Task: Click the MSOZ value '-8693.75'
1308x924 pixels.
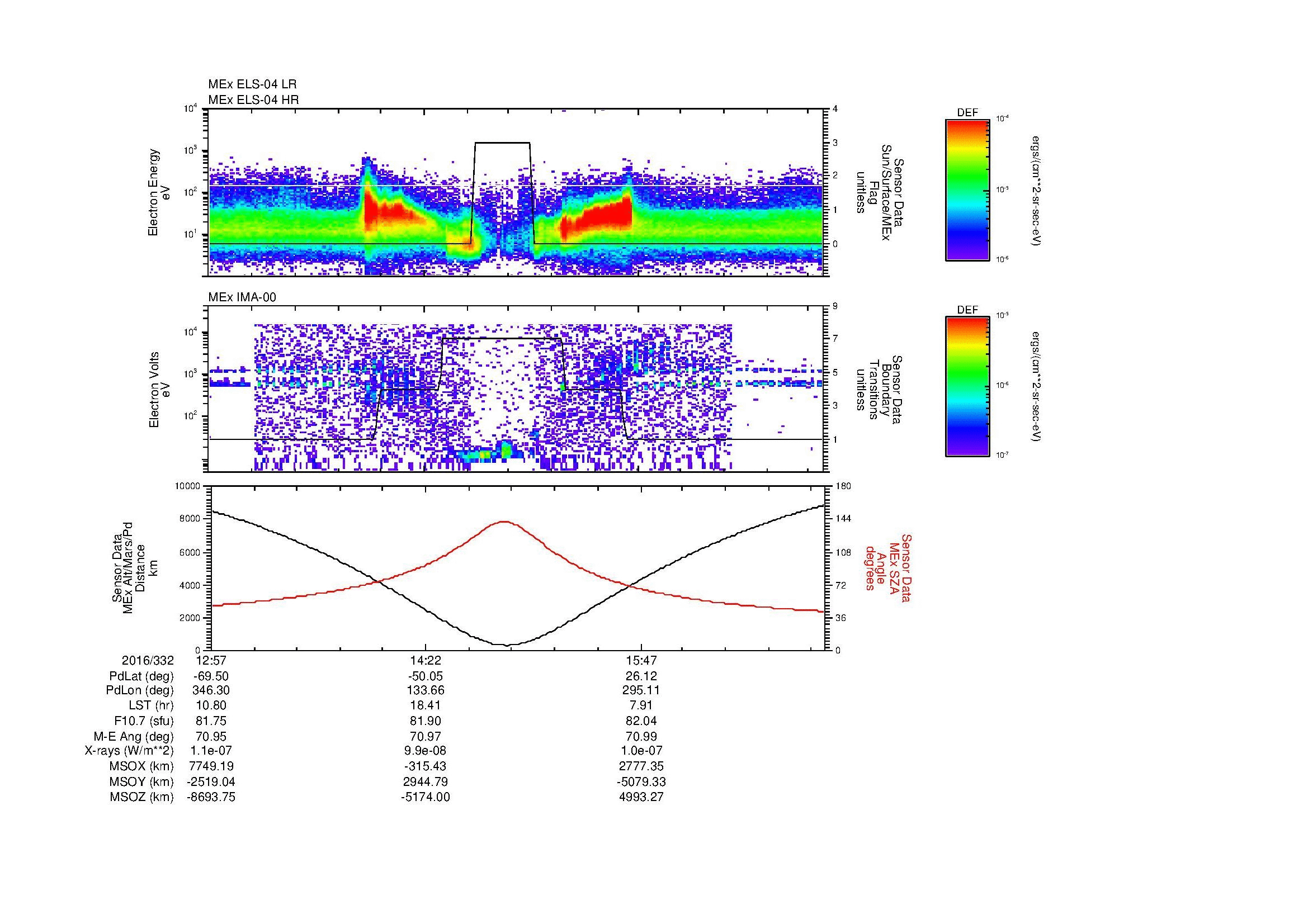Action: point(211,797)
